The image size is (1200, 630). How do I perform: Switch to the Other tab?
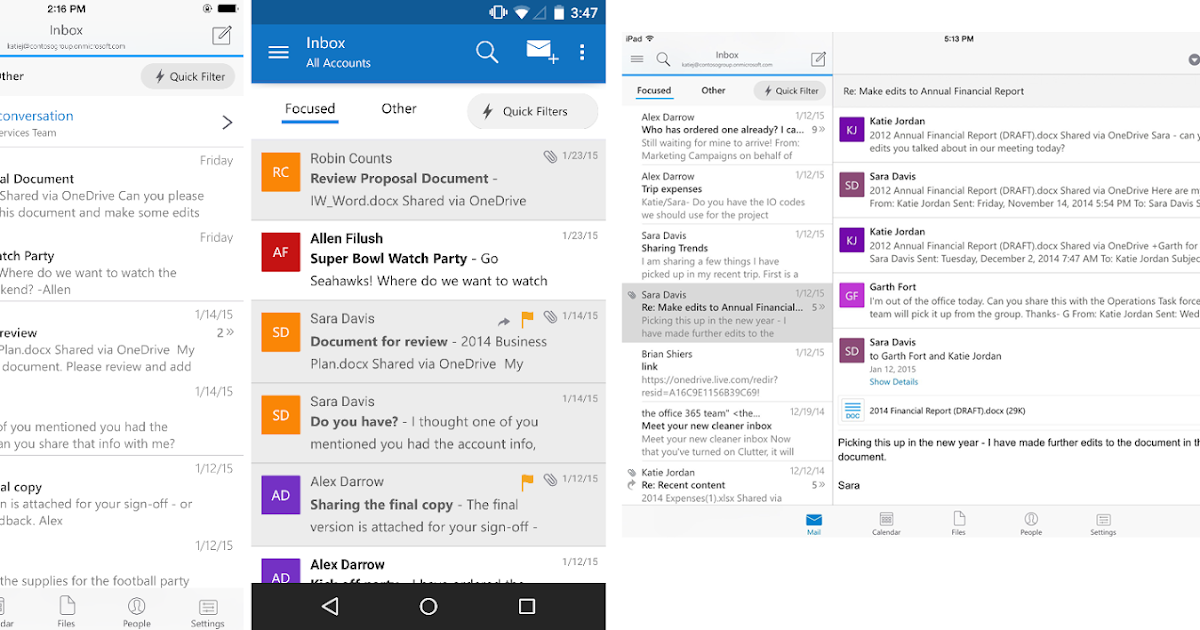(x=398, y=110)
